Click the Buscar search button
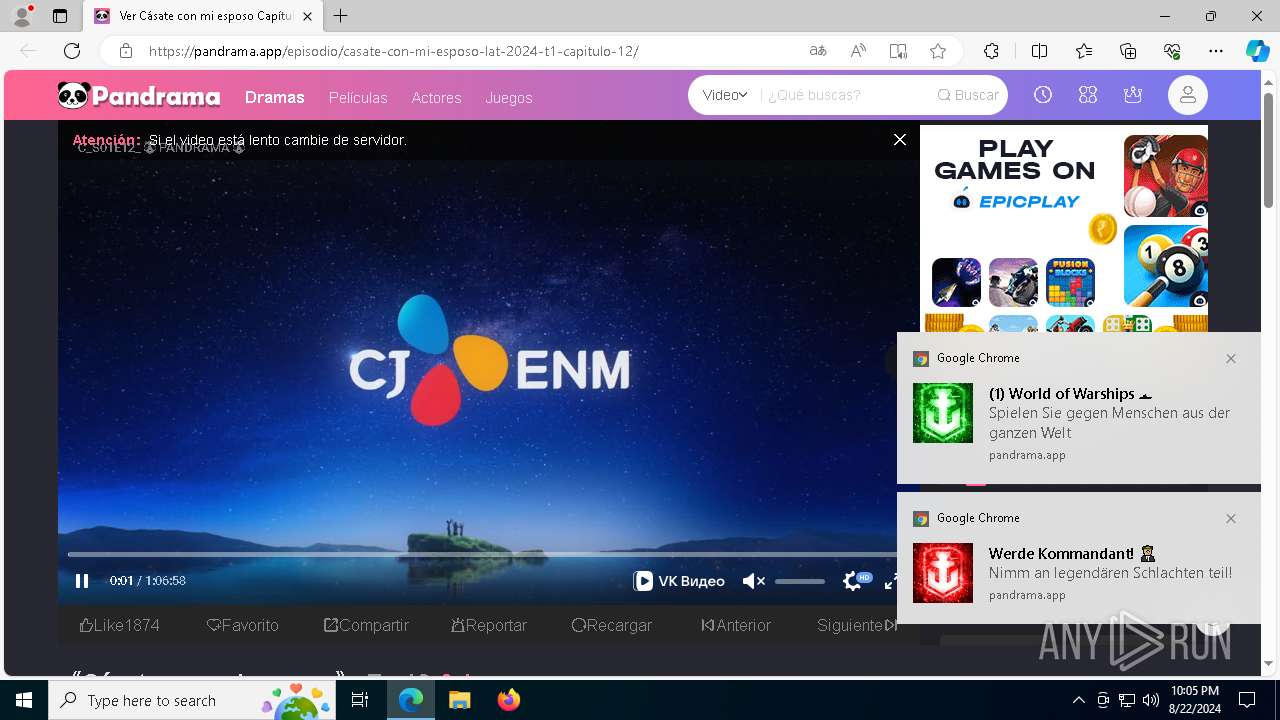Viewport: 1280px width, 720px height. [968, 95]
